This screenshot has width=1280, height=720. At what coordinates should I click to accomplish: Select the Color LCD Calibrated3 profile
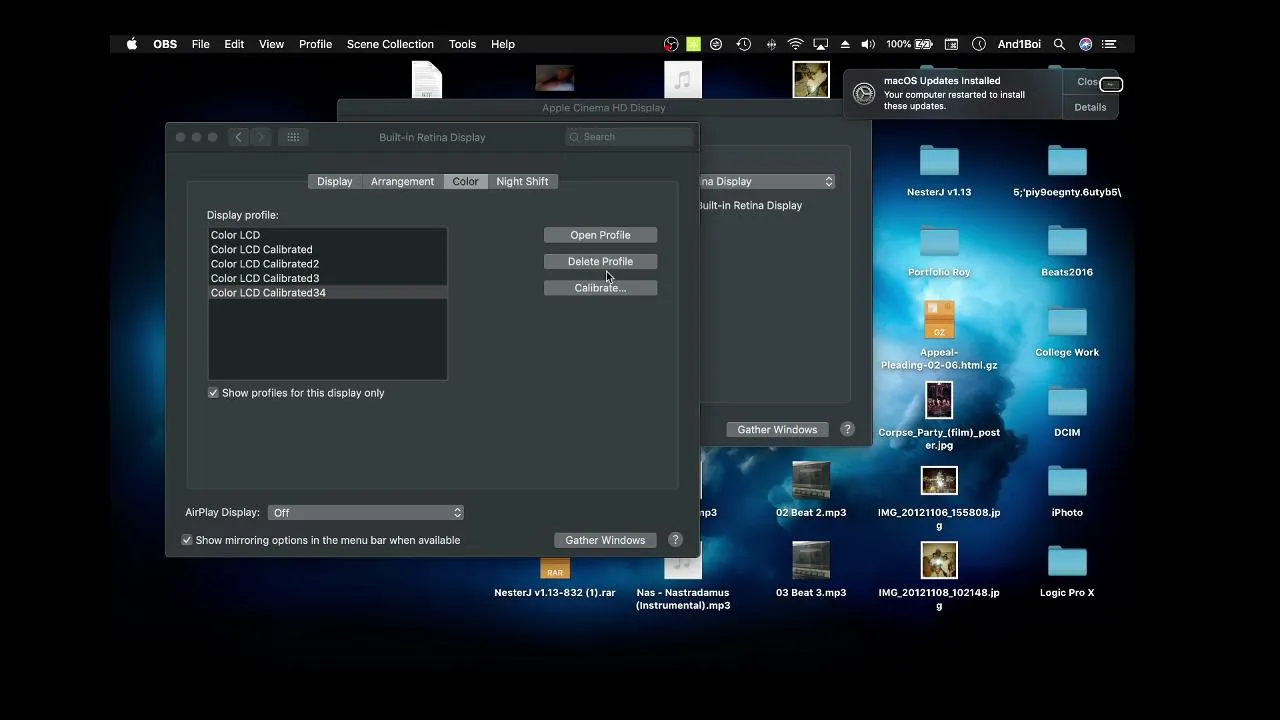(327, 278)
